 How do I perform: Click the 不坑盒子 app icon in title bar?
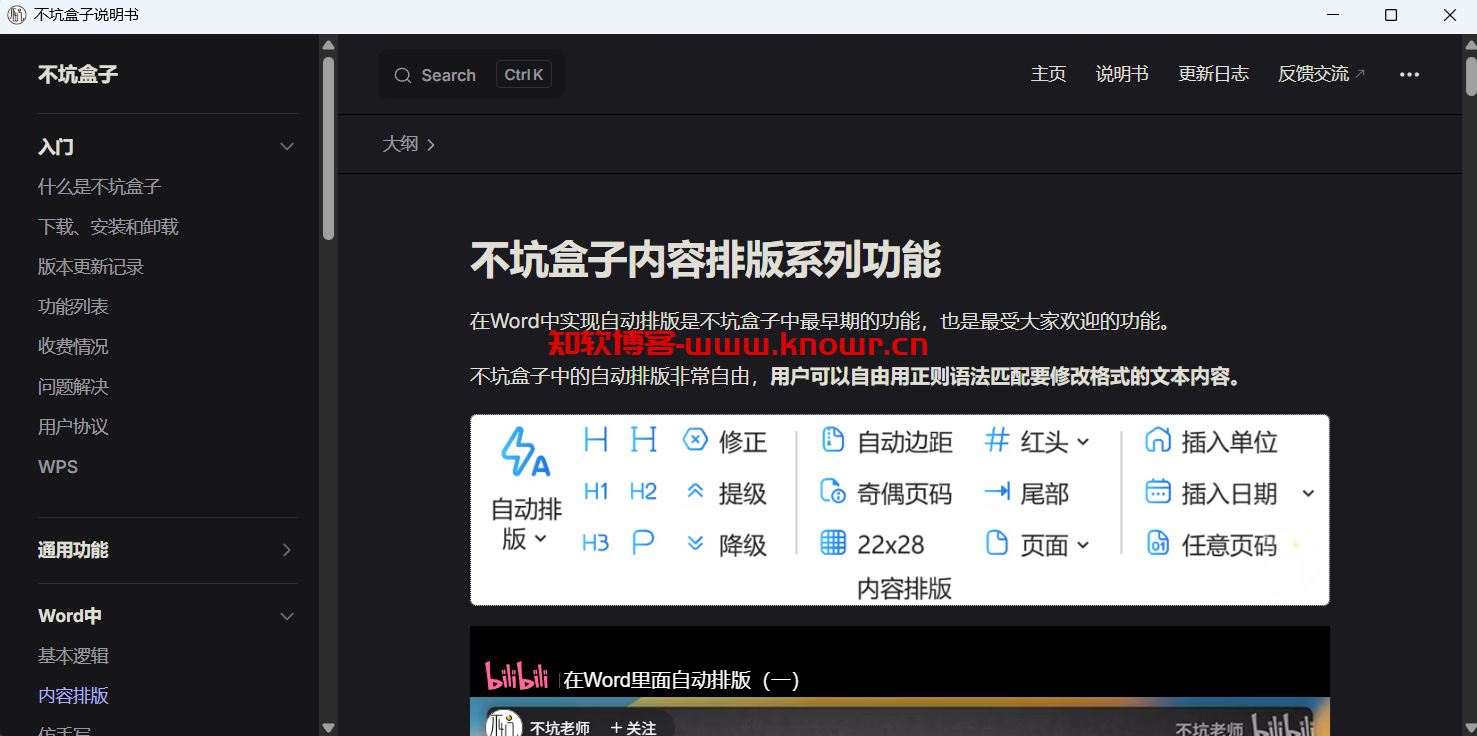16,15
